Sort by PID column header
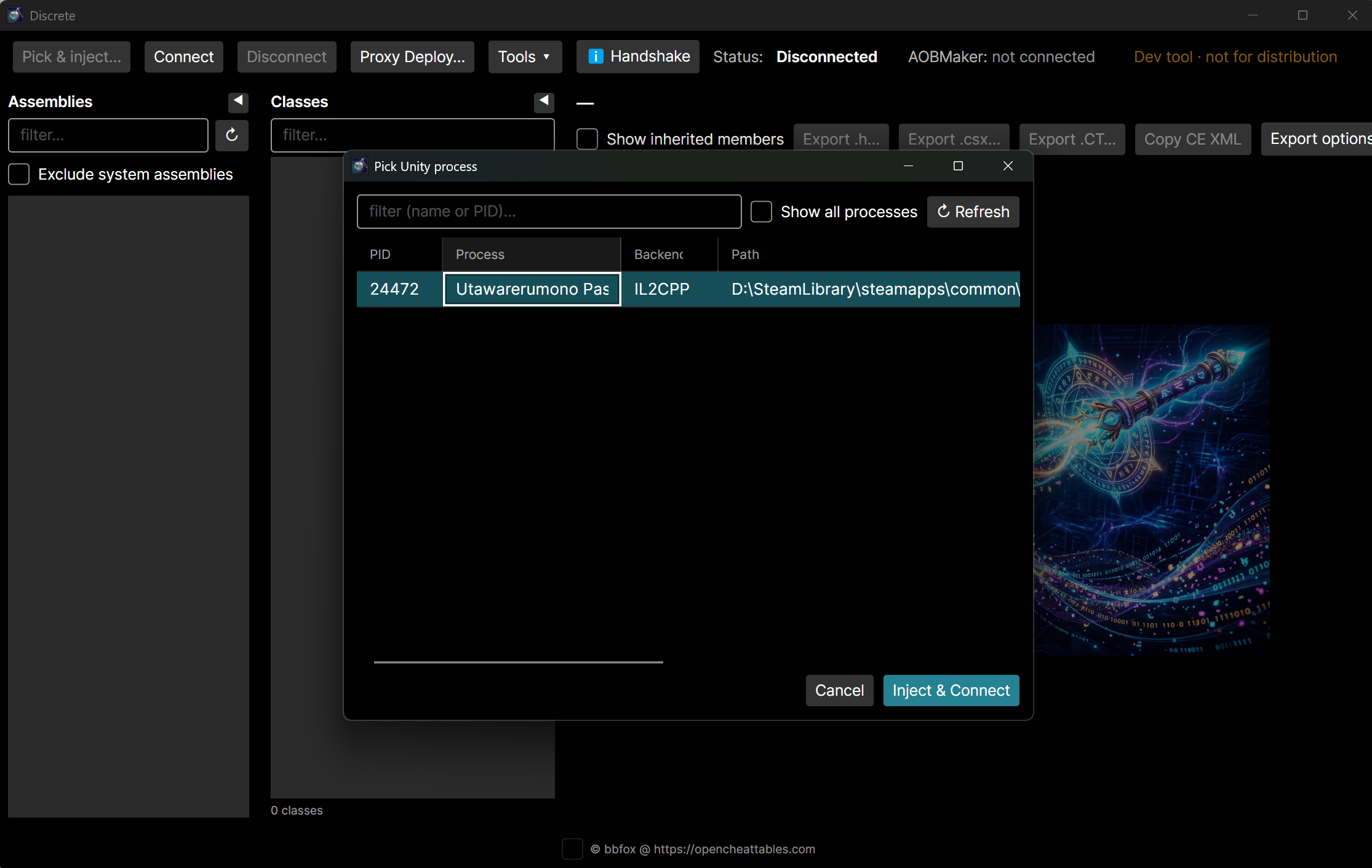This screenshot has height=868, width=1372. [399, 255]
